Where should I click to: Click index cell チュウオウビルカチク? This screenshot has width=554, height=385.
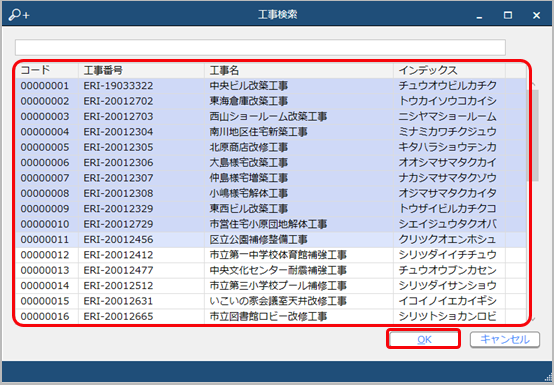[448, 86]
